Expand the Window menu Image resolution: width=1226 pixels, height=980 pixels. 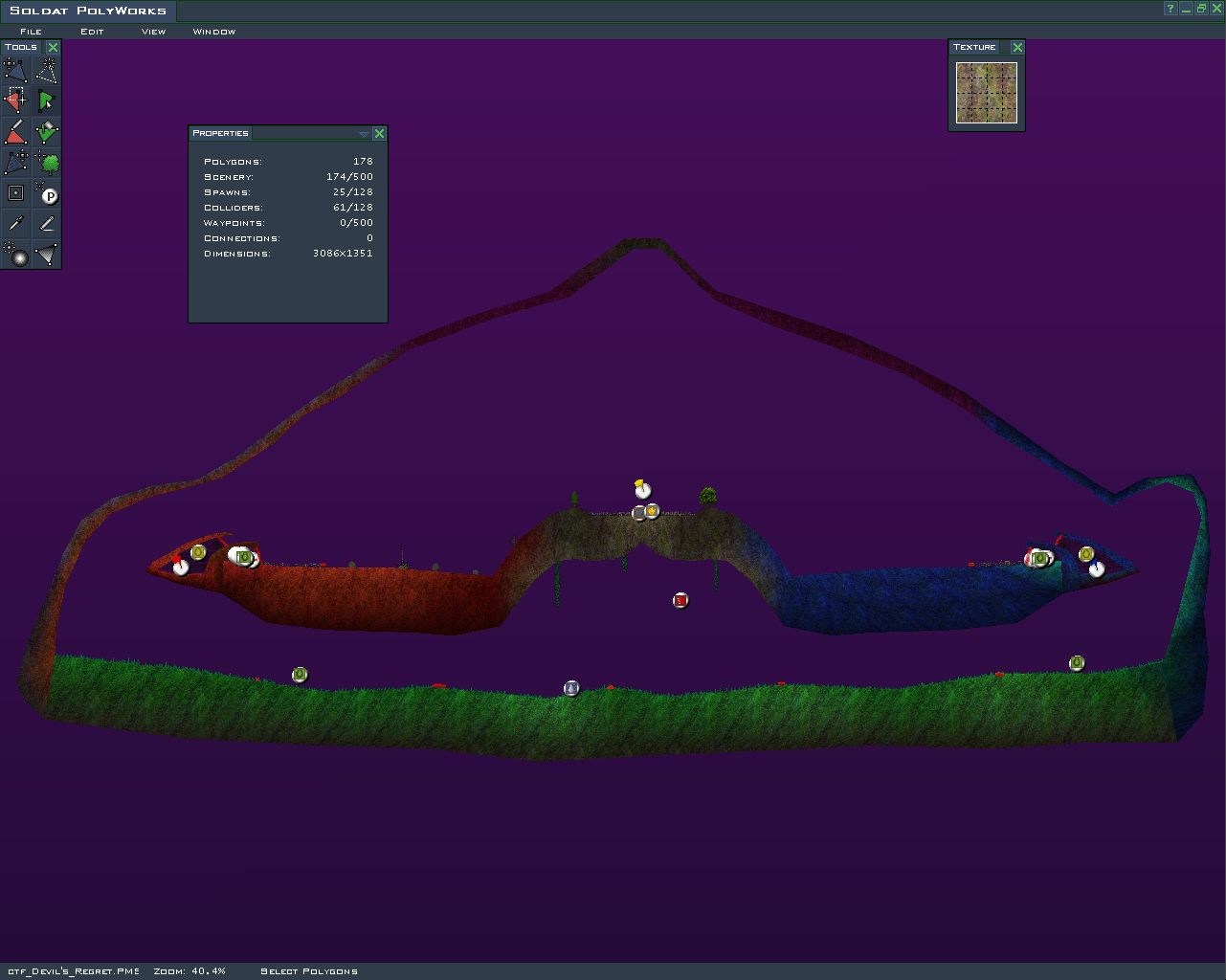point(213,32)
